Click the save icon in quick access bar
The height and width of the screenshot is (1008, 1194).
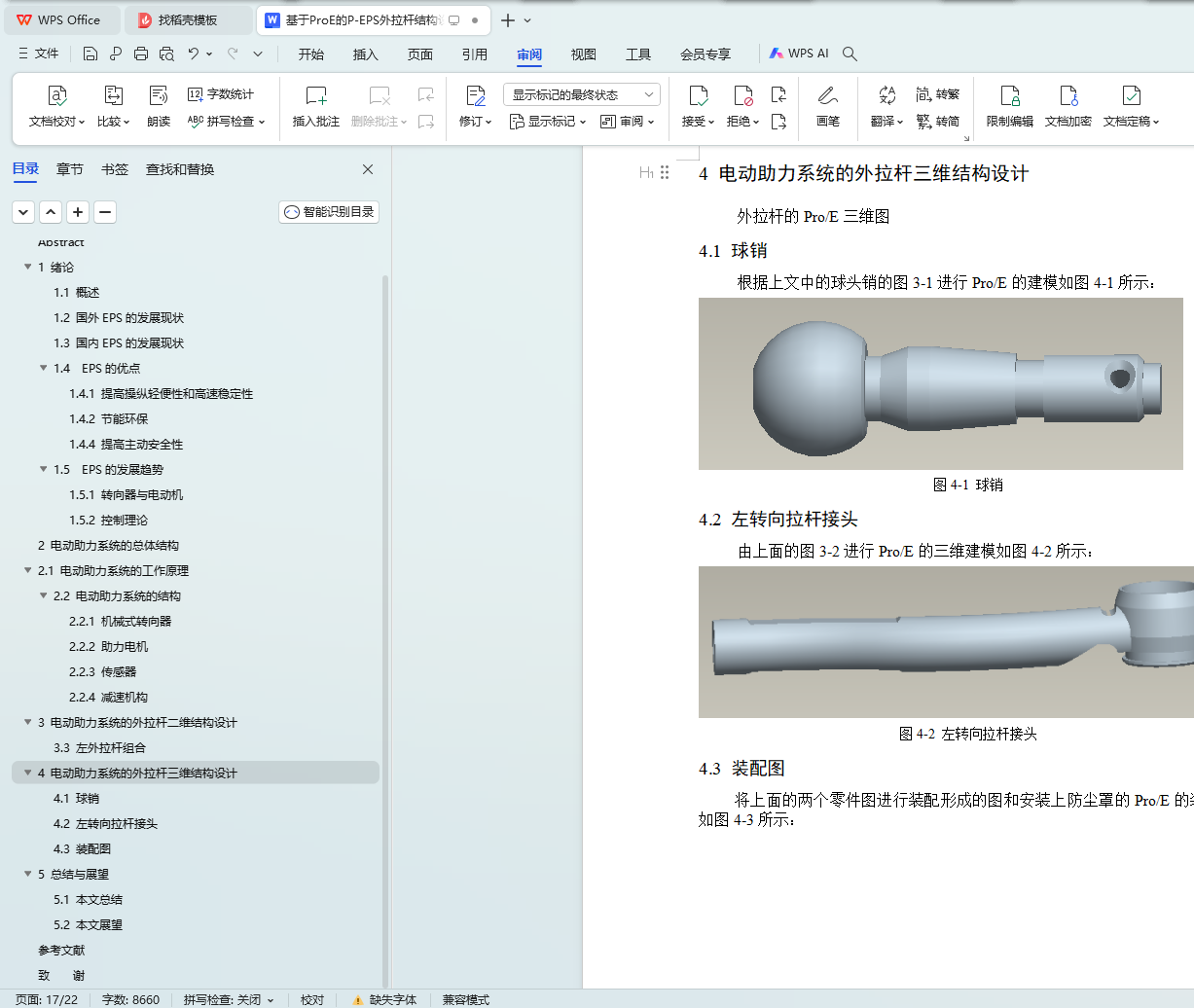(90, 54)
